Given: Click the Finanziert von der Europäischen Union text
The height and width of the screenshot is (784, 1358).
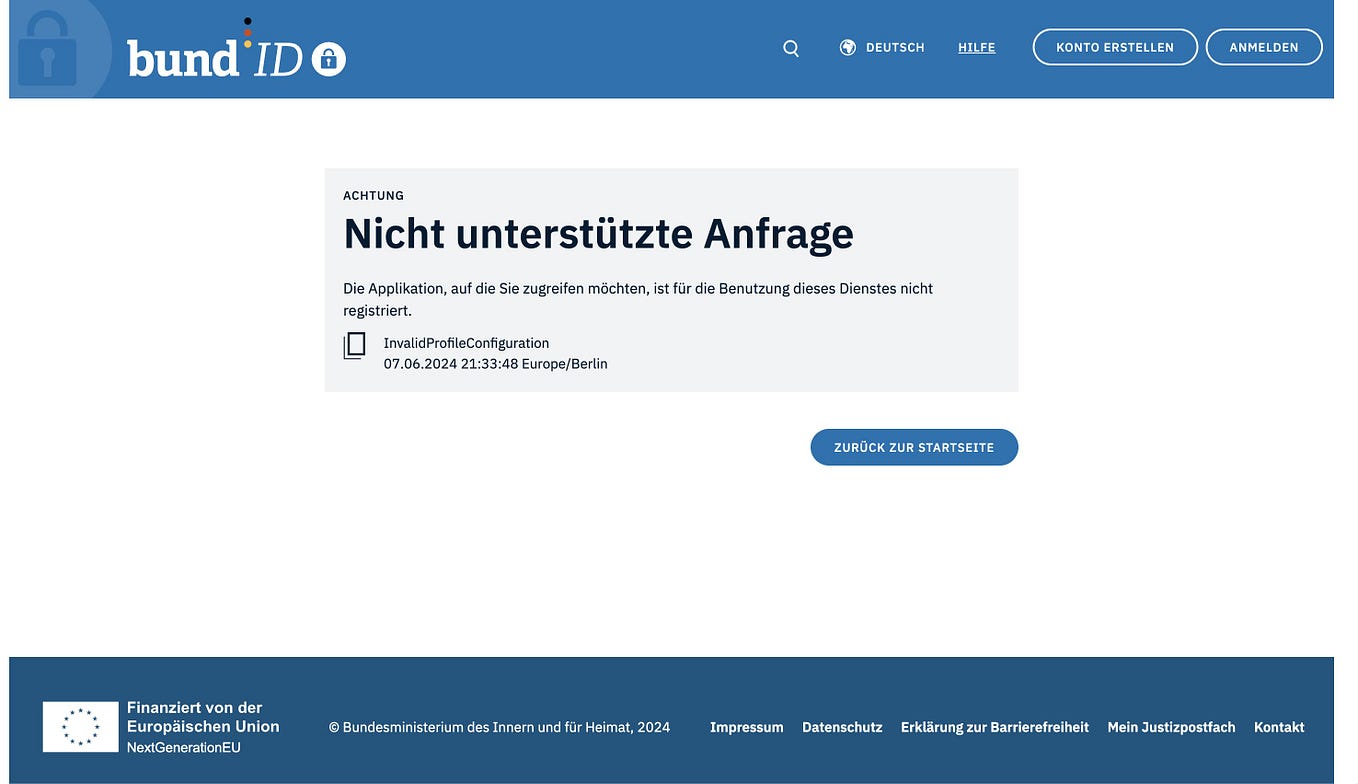Looking at the screenshot, I should [203, 716].
